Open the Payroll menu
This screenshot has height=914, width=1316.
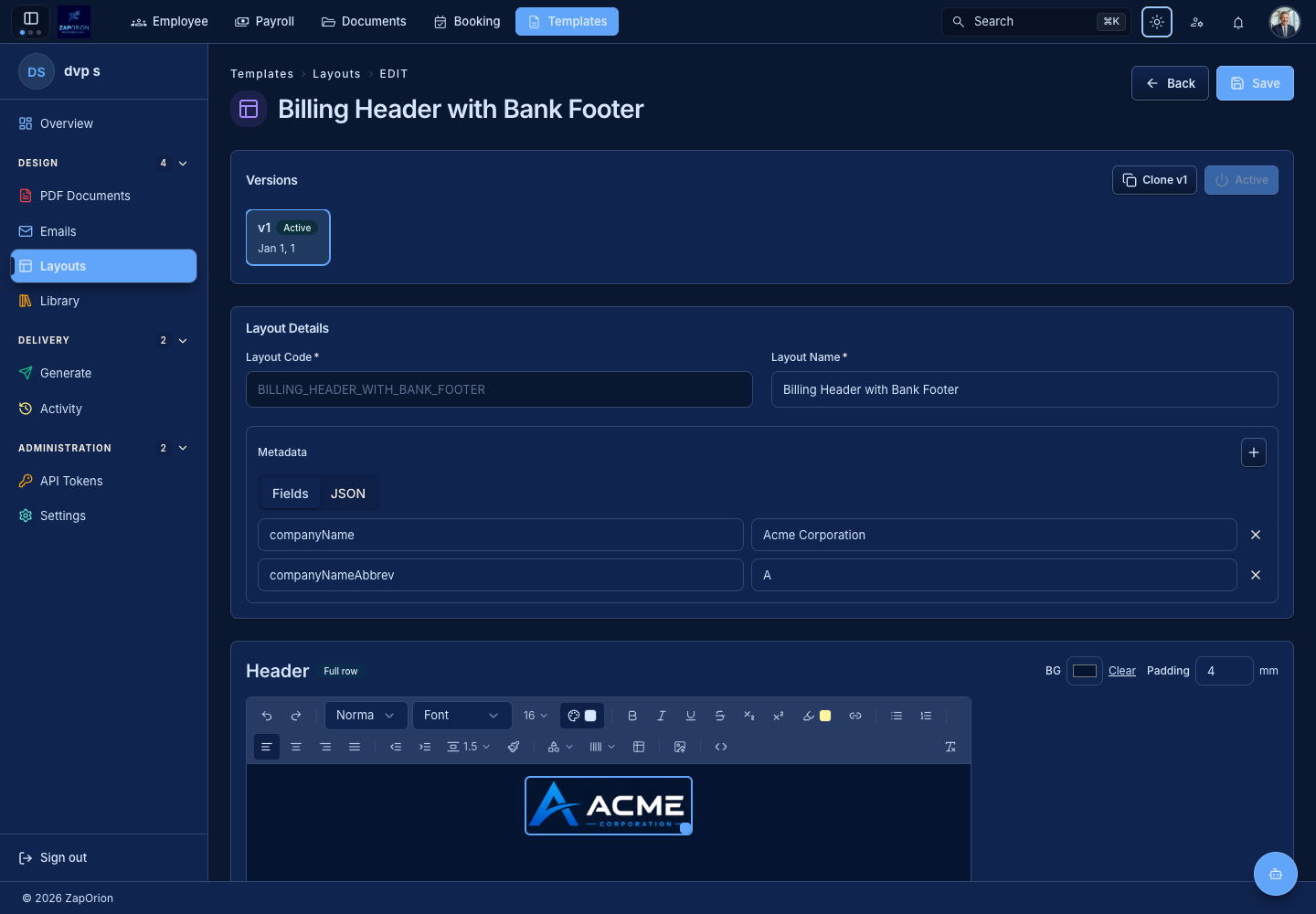[x=265, y=21]
